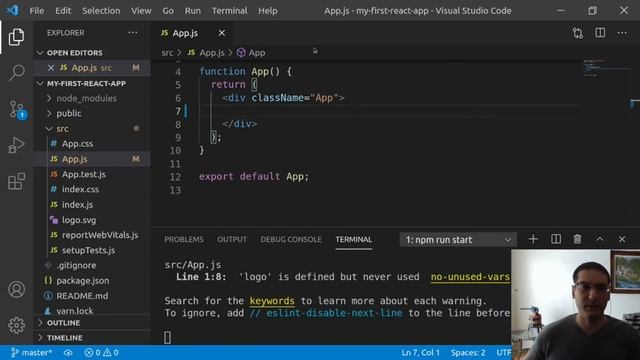Click the no-unused-vars link in terminal
640x360 pixels.
point(470,277)
